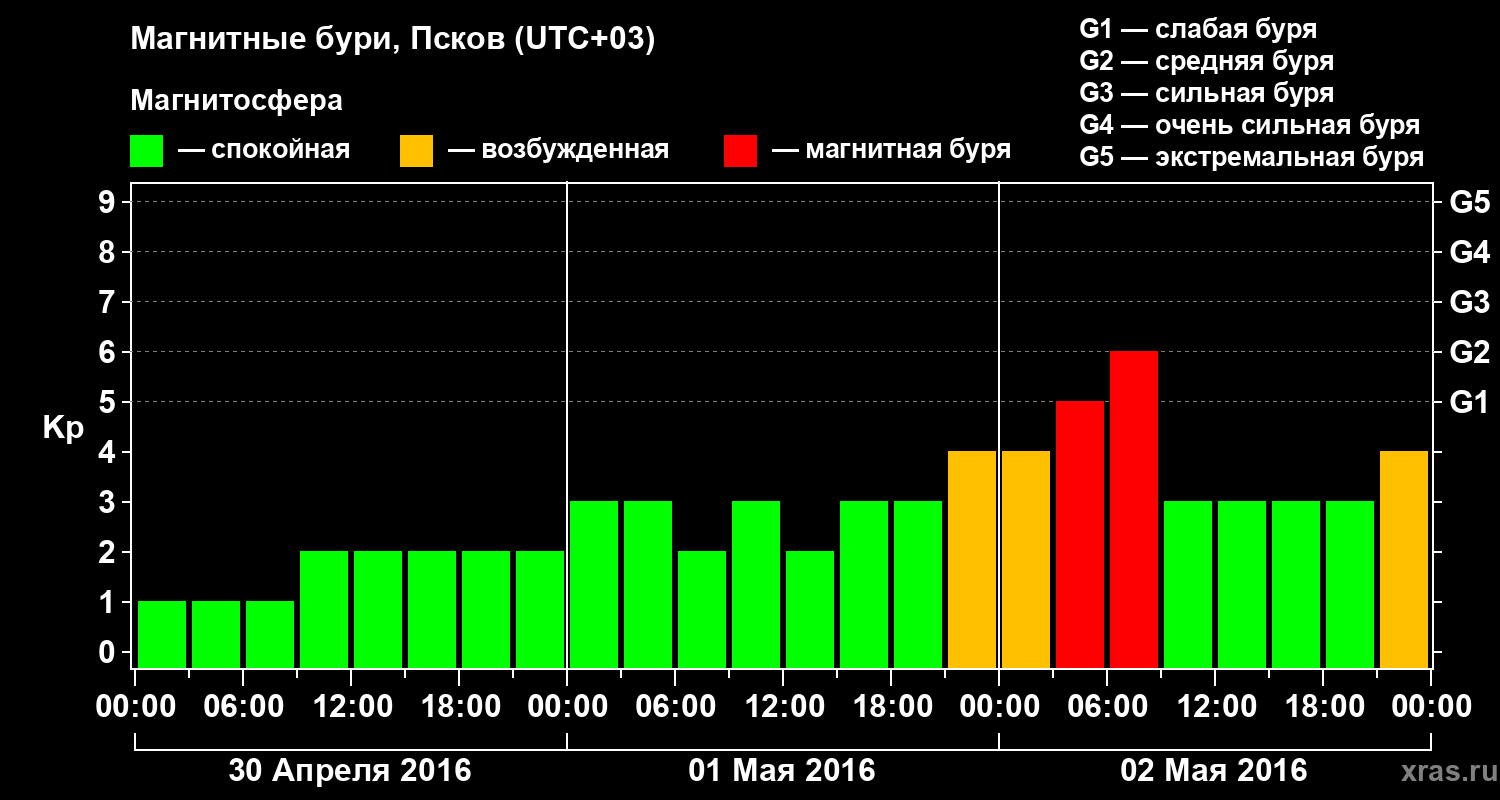Click the '18:00' time label under 01 May
This screenshot has width=1500, height=800.
(891, 707)
